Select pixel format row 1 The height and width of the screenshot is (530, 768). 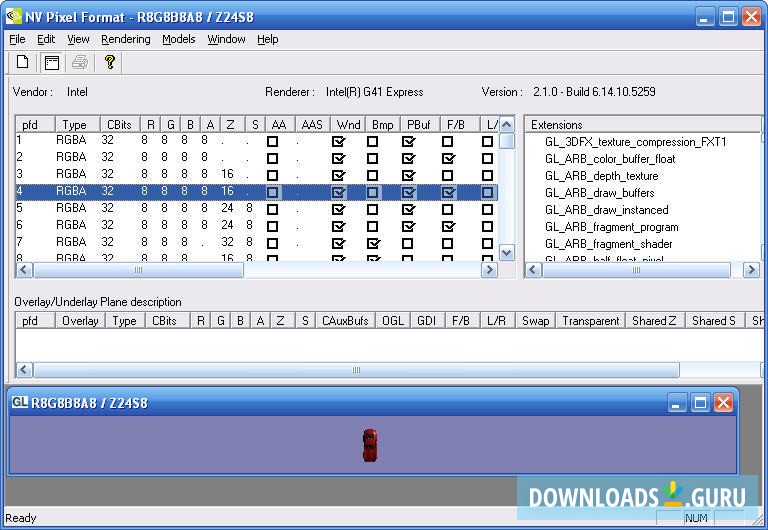point(257,141)
